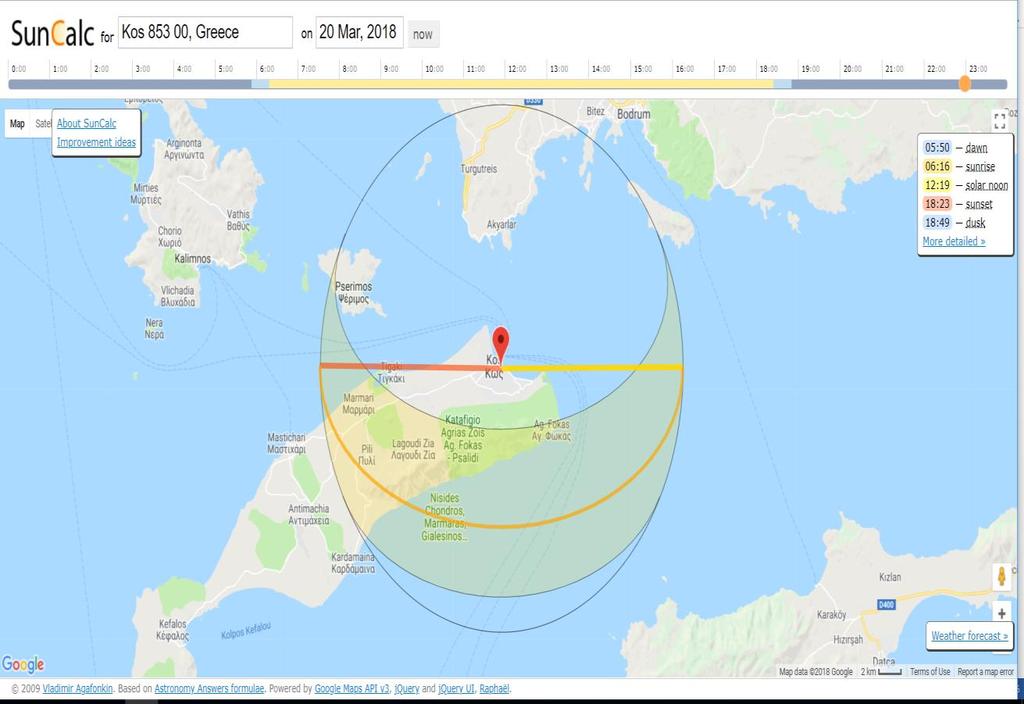Open the Improvement ideas link
Screen dimensions: 1024x704
tap(96, 142)
